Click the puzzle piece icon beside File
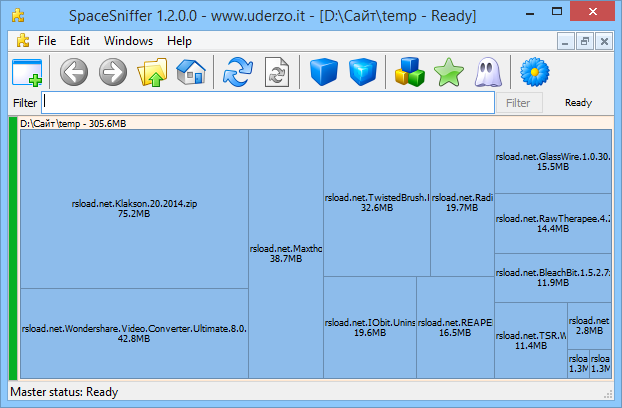The image size is (622, 408). (x=23, y=41)
